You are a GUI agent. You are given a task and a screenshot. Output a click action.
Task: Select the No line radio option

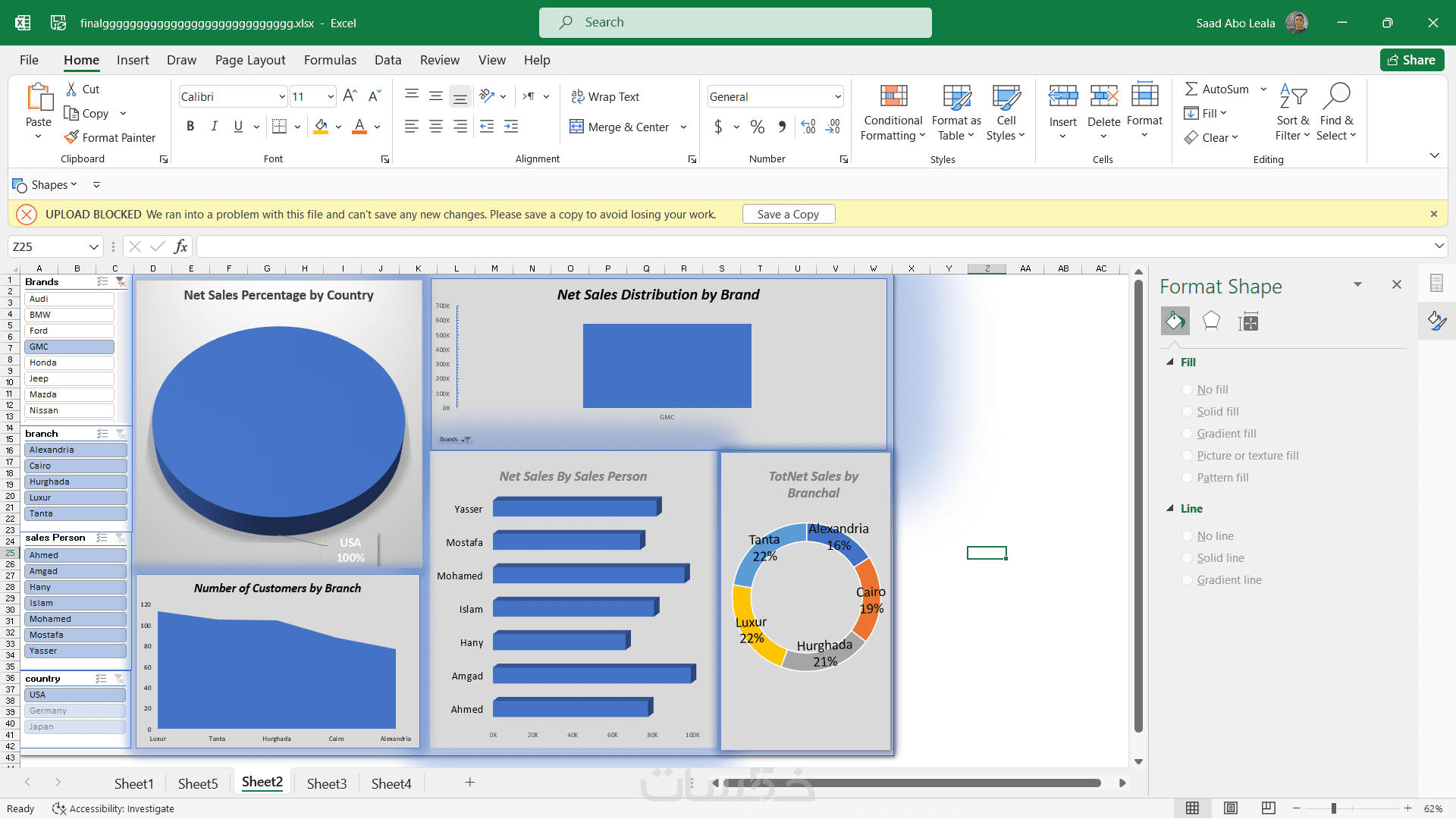[1188, 536]
